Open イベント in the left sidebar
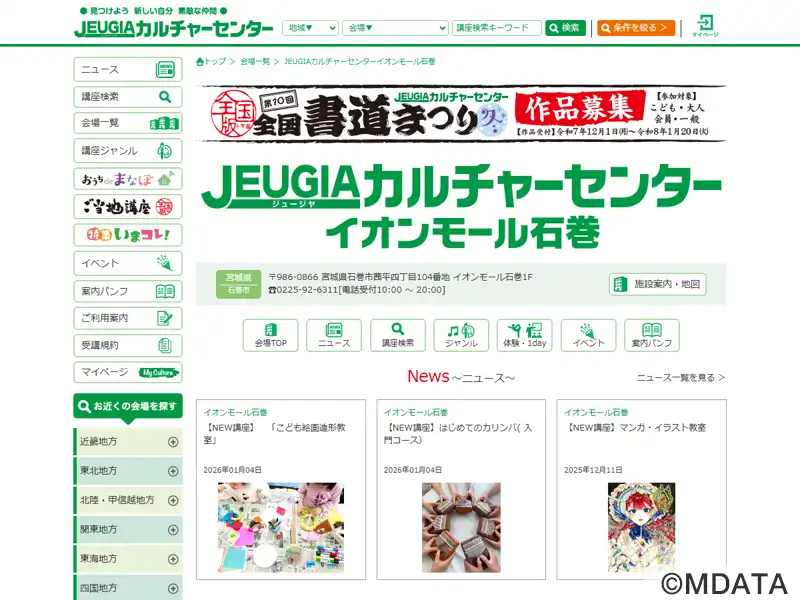 pyautogui.click(x=128, y=263)
